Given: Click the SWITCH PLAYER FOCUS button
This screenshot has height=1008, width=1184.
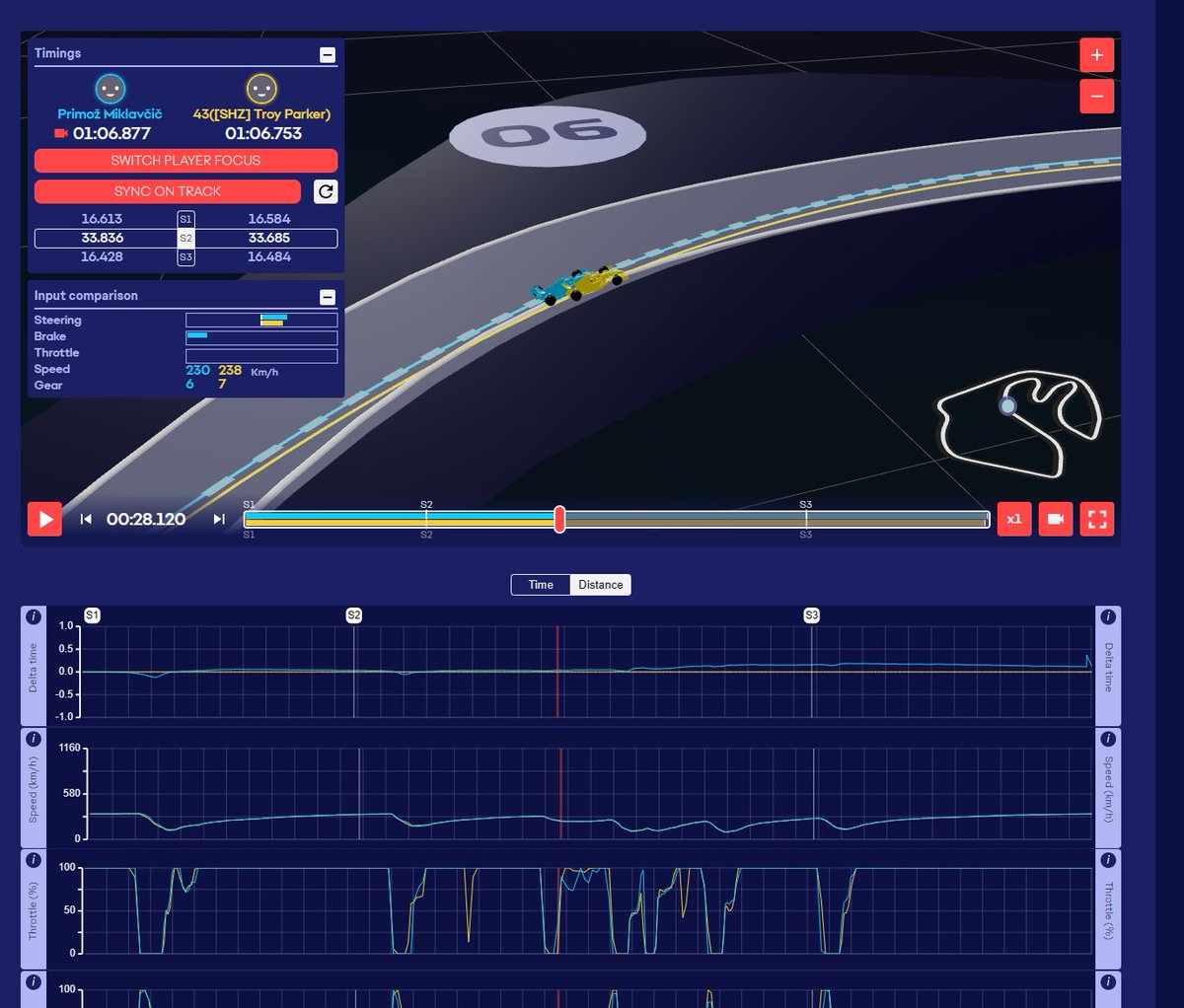Looking at the screenshot, I should point(185,160).
